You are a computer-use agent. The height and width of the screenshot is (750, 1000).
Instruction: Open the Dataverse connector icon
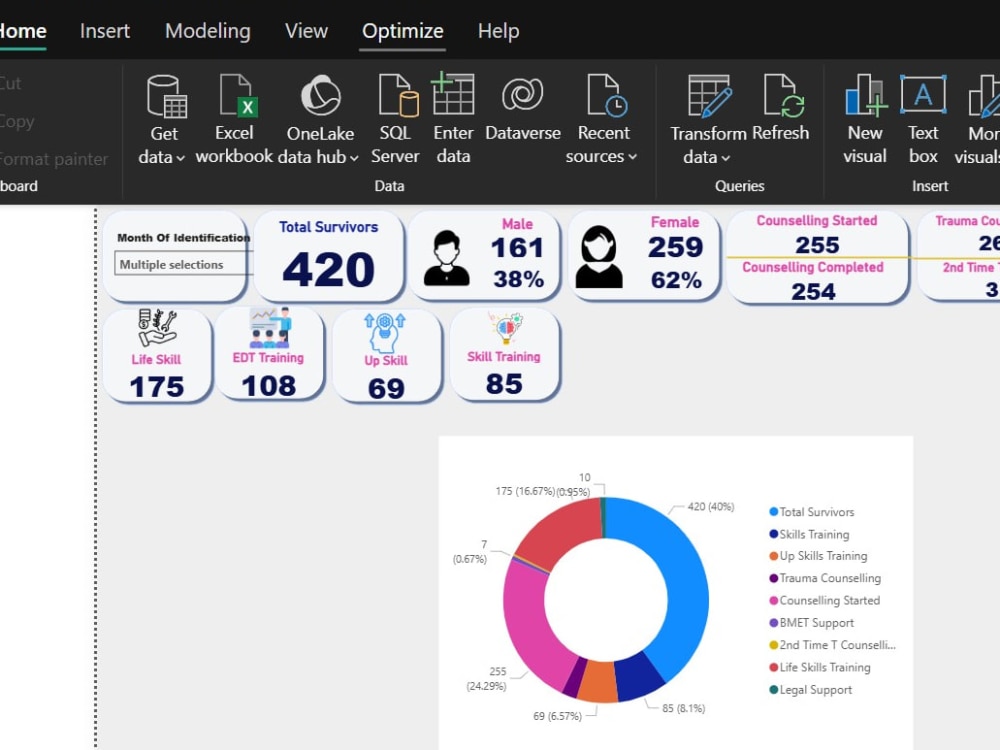tap(522, 94)
